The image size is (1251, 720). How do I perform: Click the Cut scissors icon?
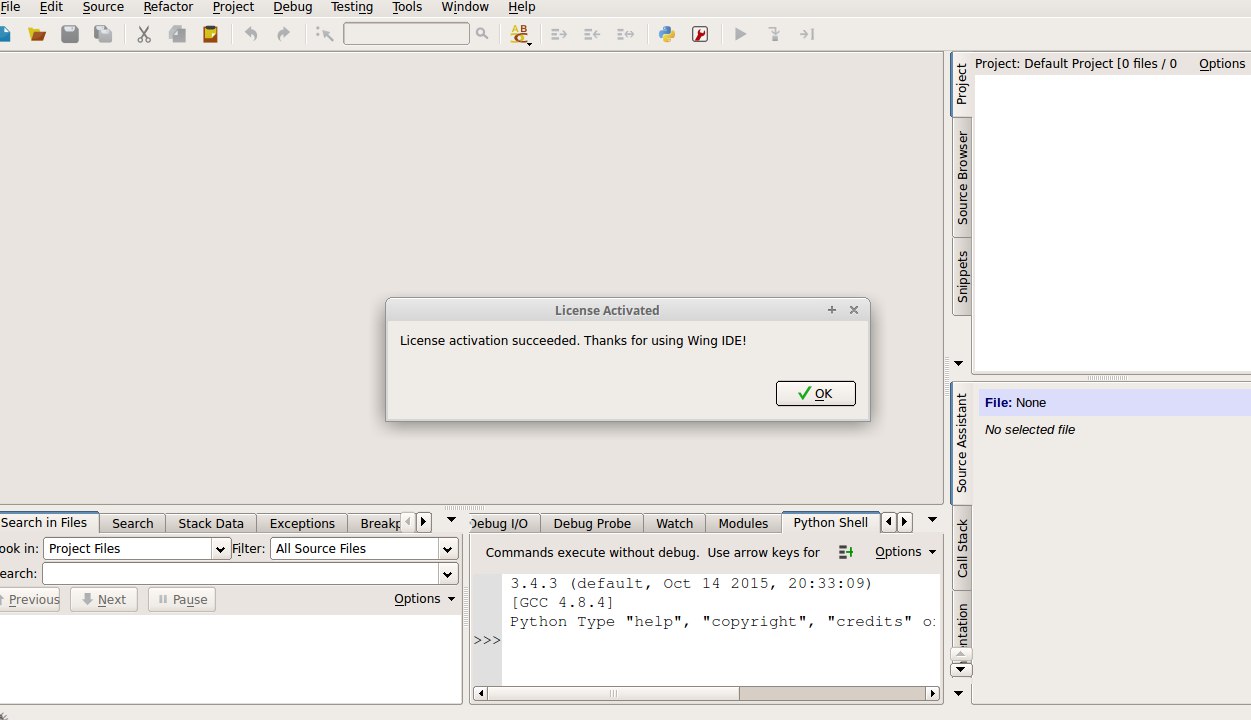click(144, 34)
